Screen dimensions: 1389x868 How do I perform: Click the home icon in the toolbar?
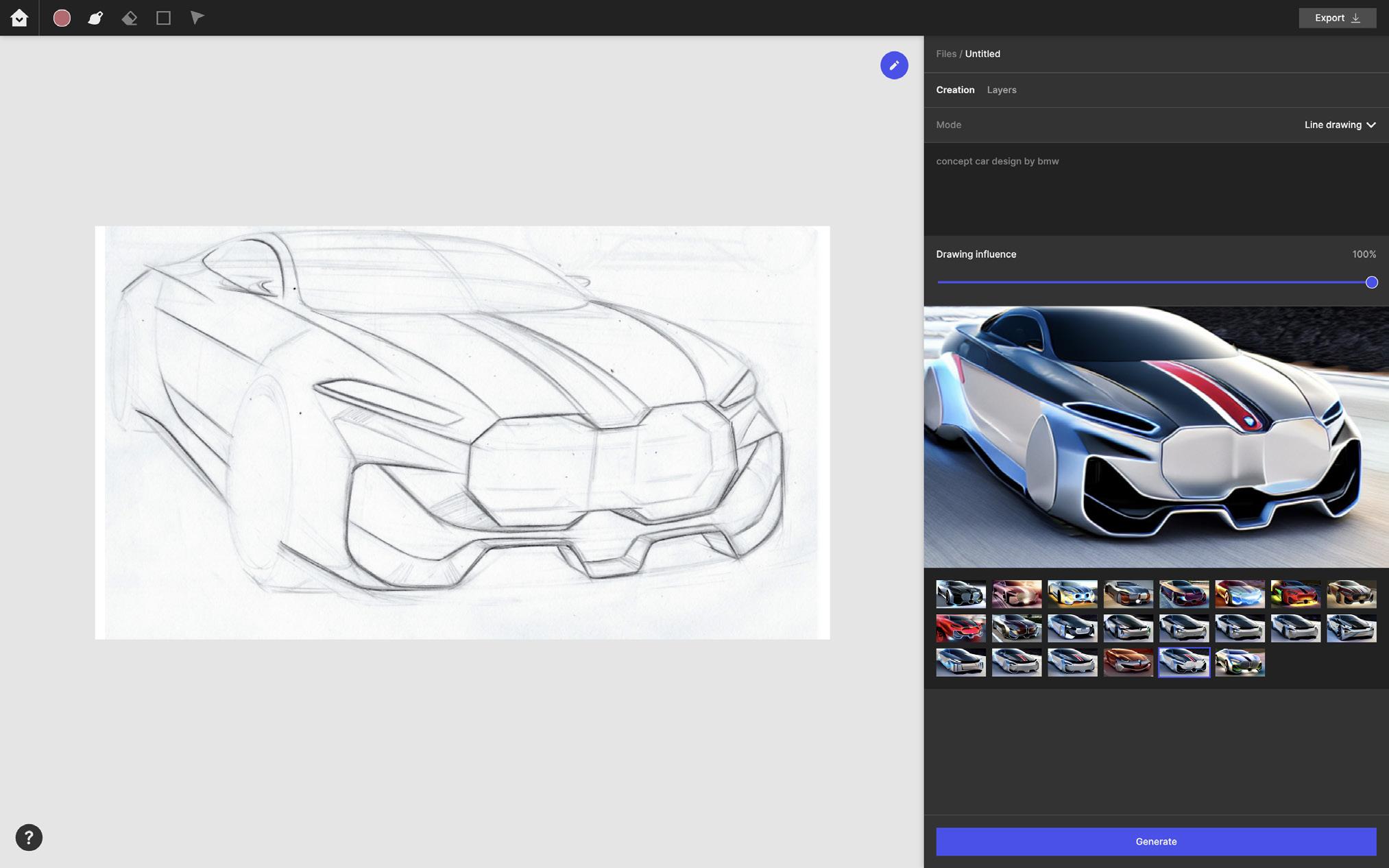click(19, 18)
